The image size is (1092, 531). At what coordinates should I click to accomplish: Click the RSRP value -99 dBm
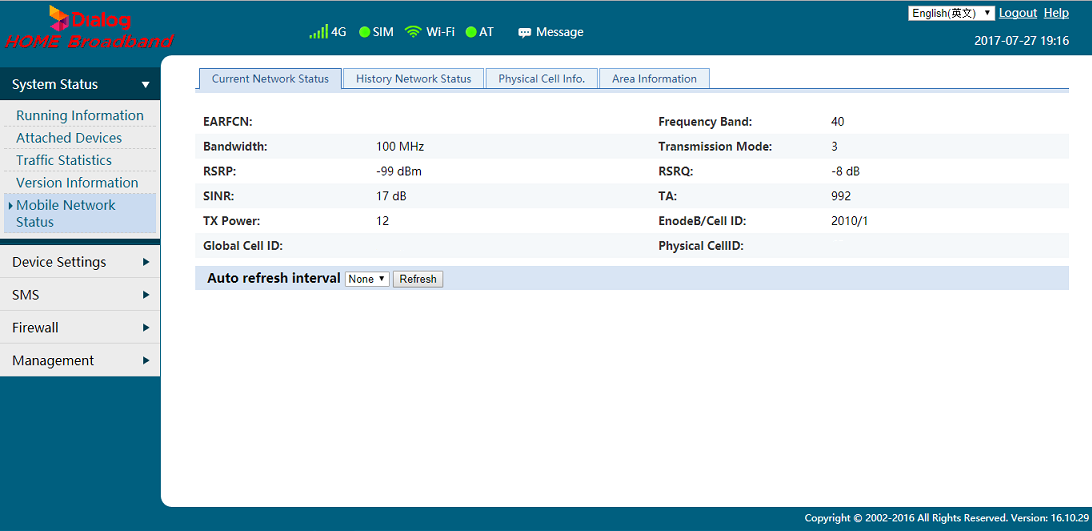point(399,171)
